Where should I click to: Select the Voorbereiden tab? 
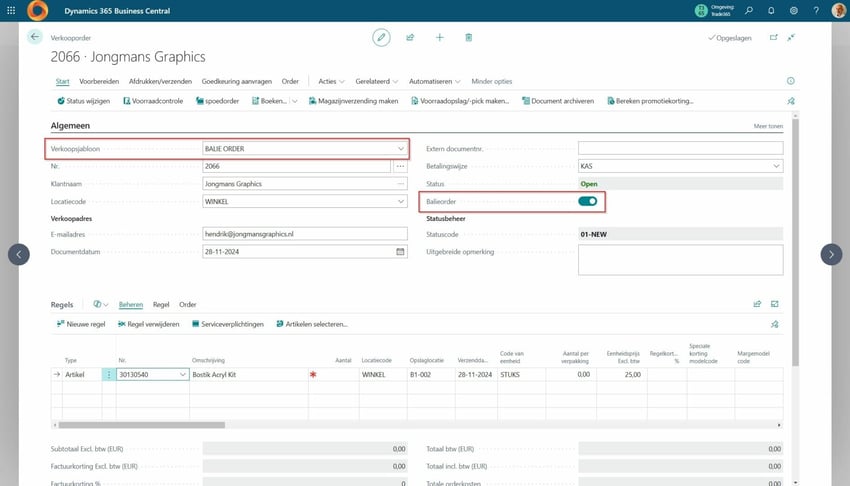pos(99,81)
